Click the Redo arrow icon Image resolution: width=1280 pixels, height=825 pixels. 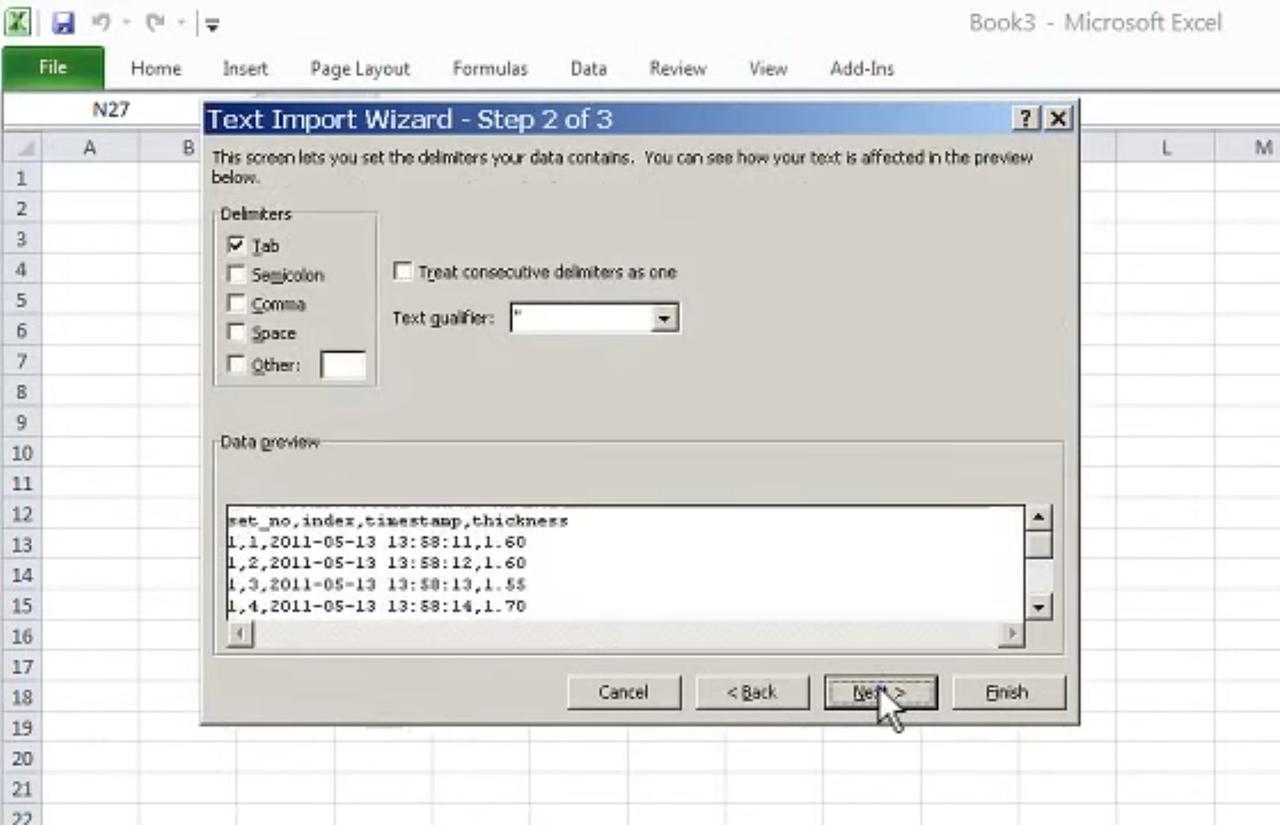pyautogui.click(x=154, y=23)
